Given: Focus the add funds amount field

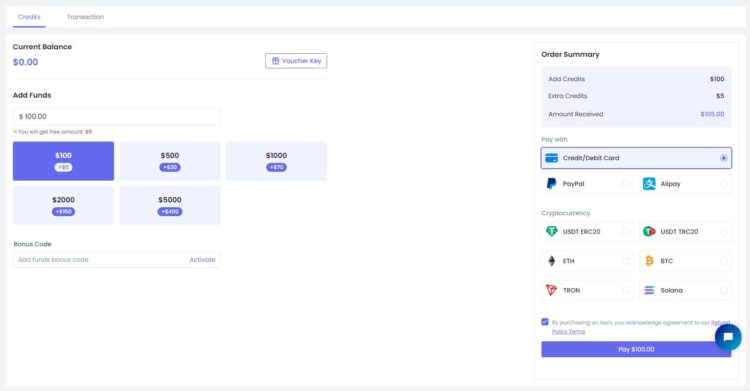Looking at the screenshot, I should (x=117, y=117).
